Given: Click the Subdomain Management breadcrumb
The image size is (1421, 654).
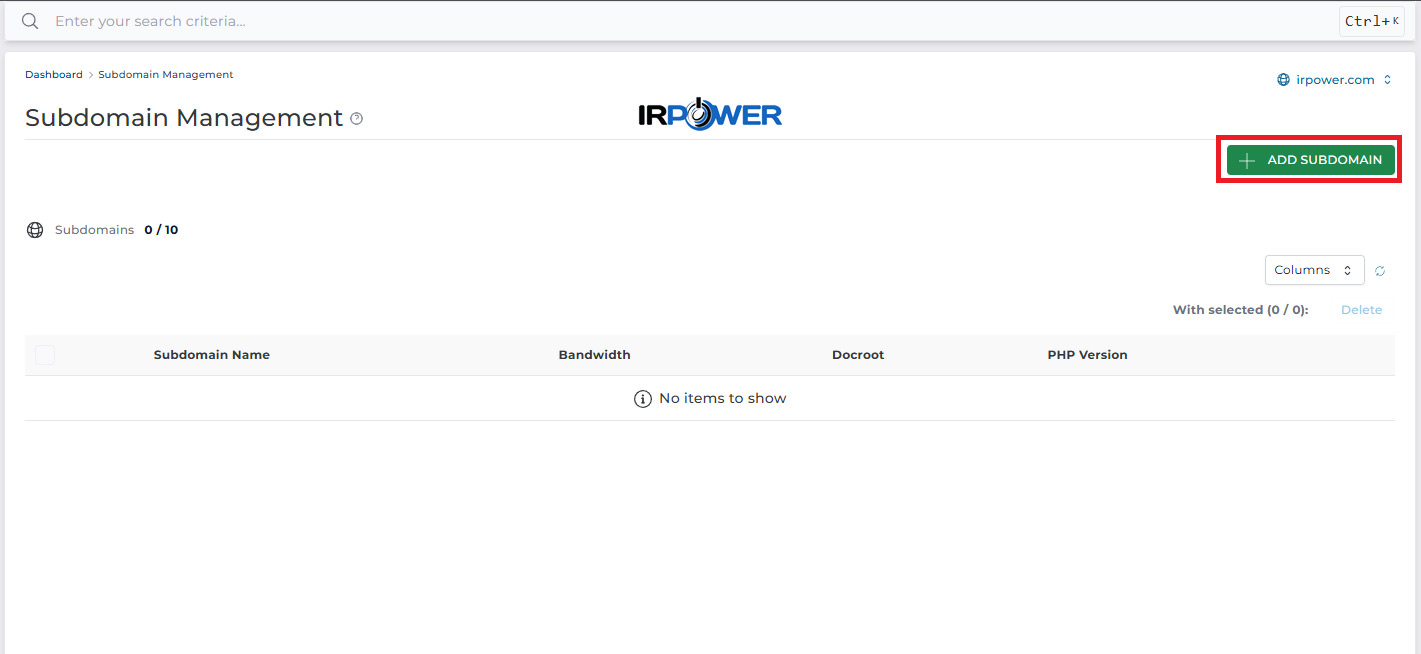Looking at the screenshot, I should (x=166, y=75).
